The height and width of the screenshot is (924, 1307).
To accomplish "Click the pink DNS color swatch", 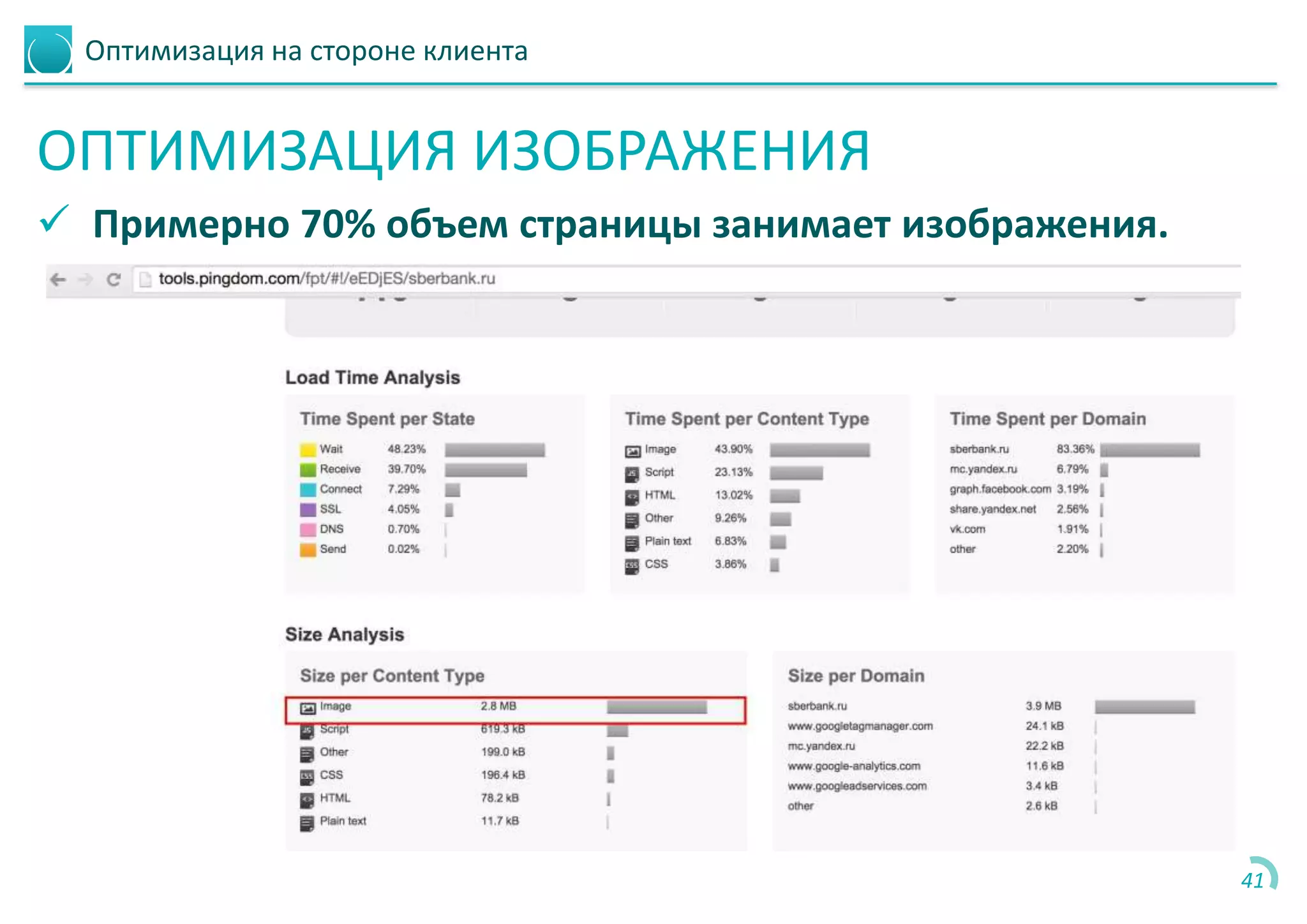I will pos(308,530).
